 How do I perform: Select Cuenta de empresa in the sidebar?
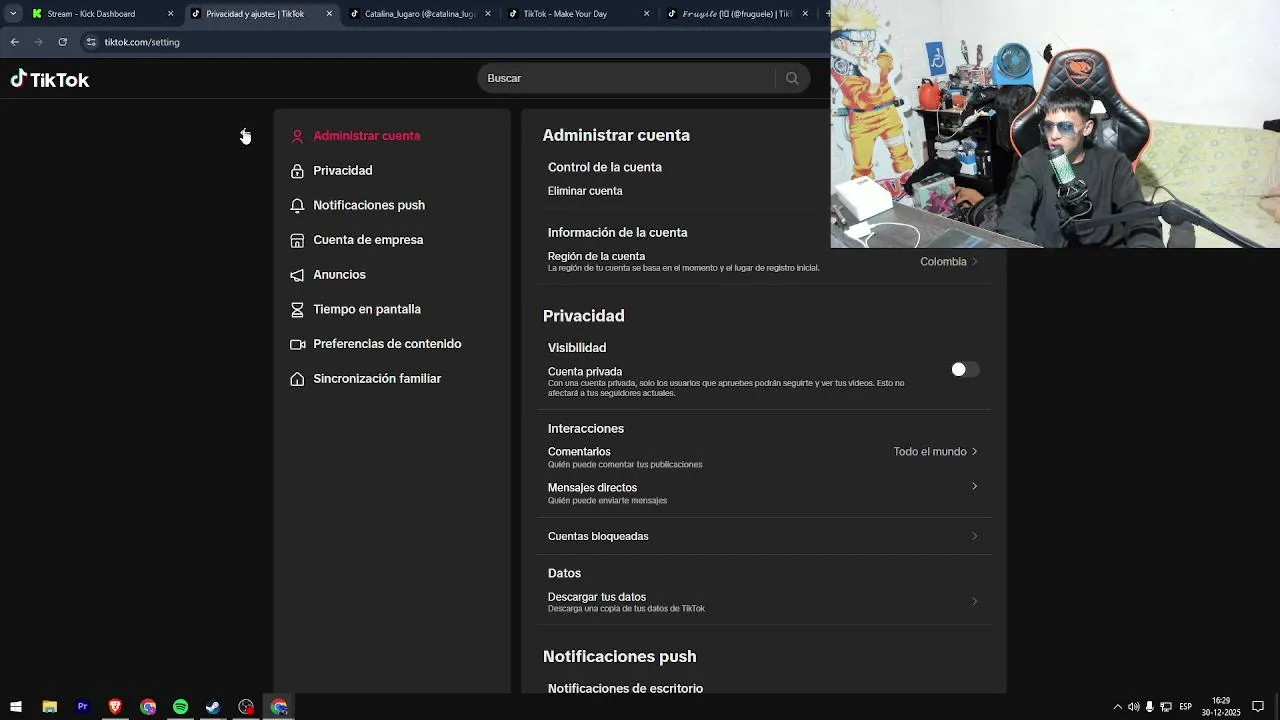[368, 240]
